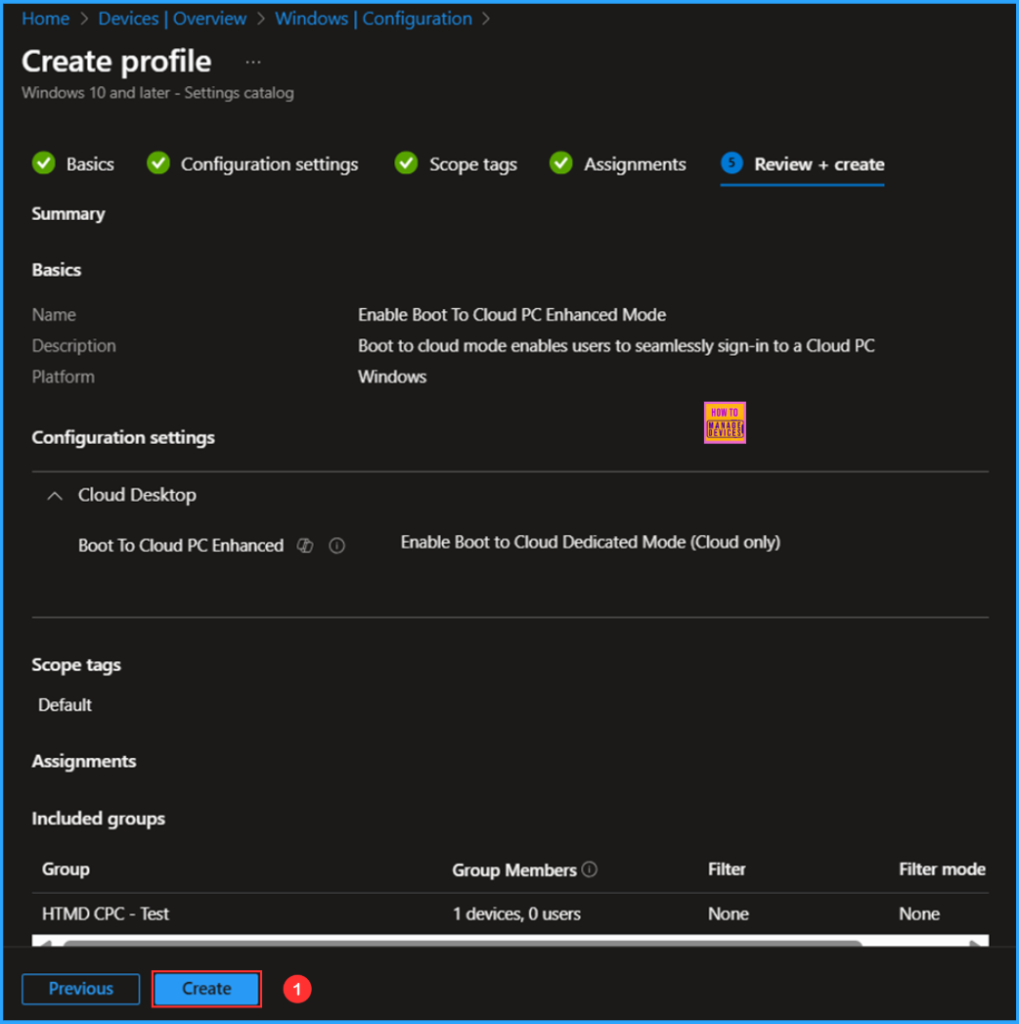Click the horizontal scrollbar under the groups table
The width and height of the screenshot is (1019, 1024).
point(460,941)
